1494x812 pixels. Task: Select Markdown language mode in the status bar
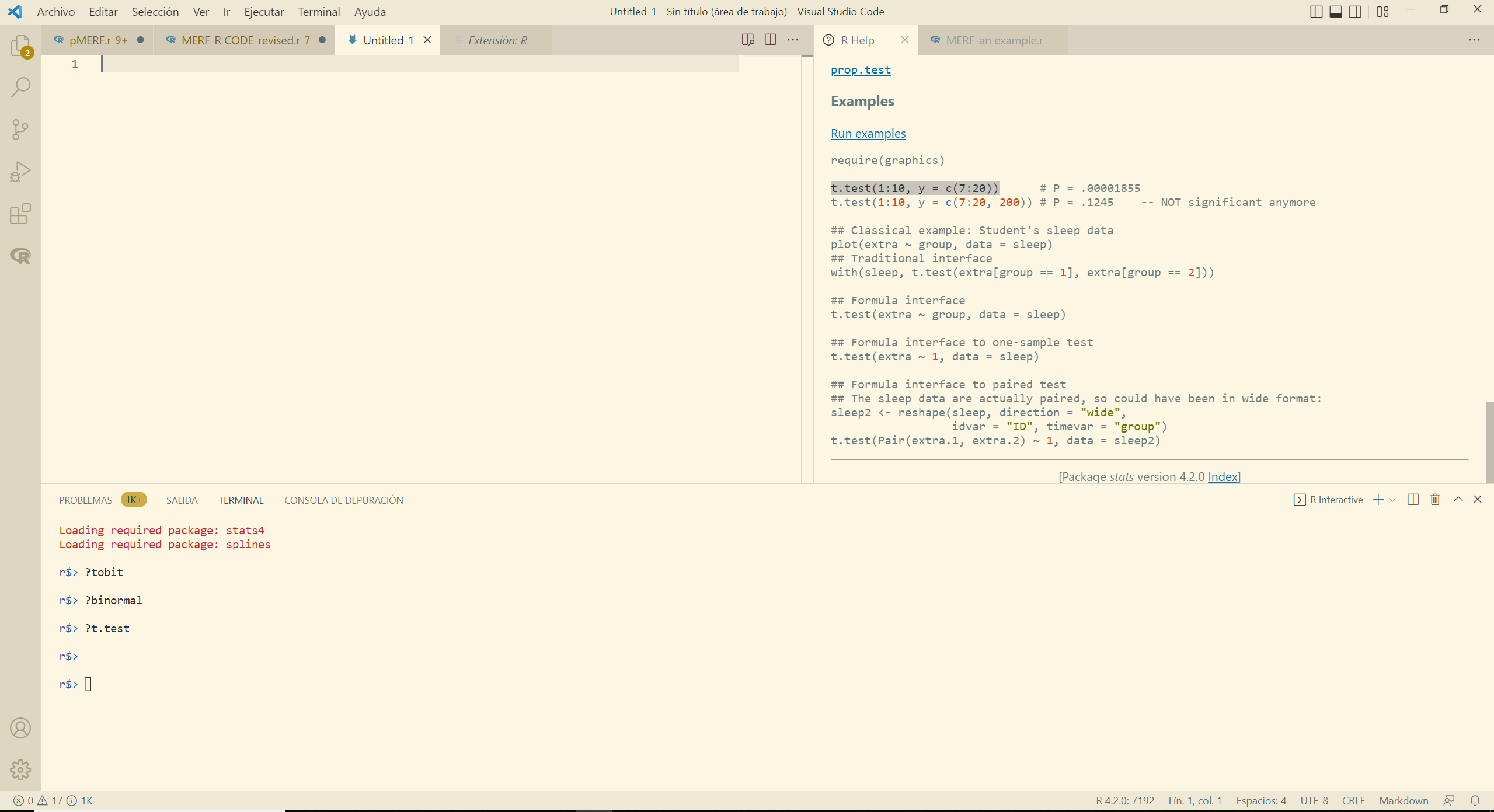pos(1403,800)
